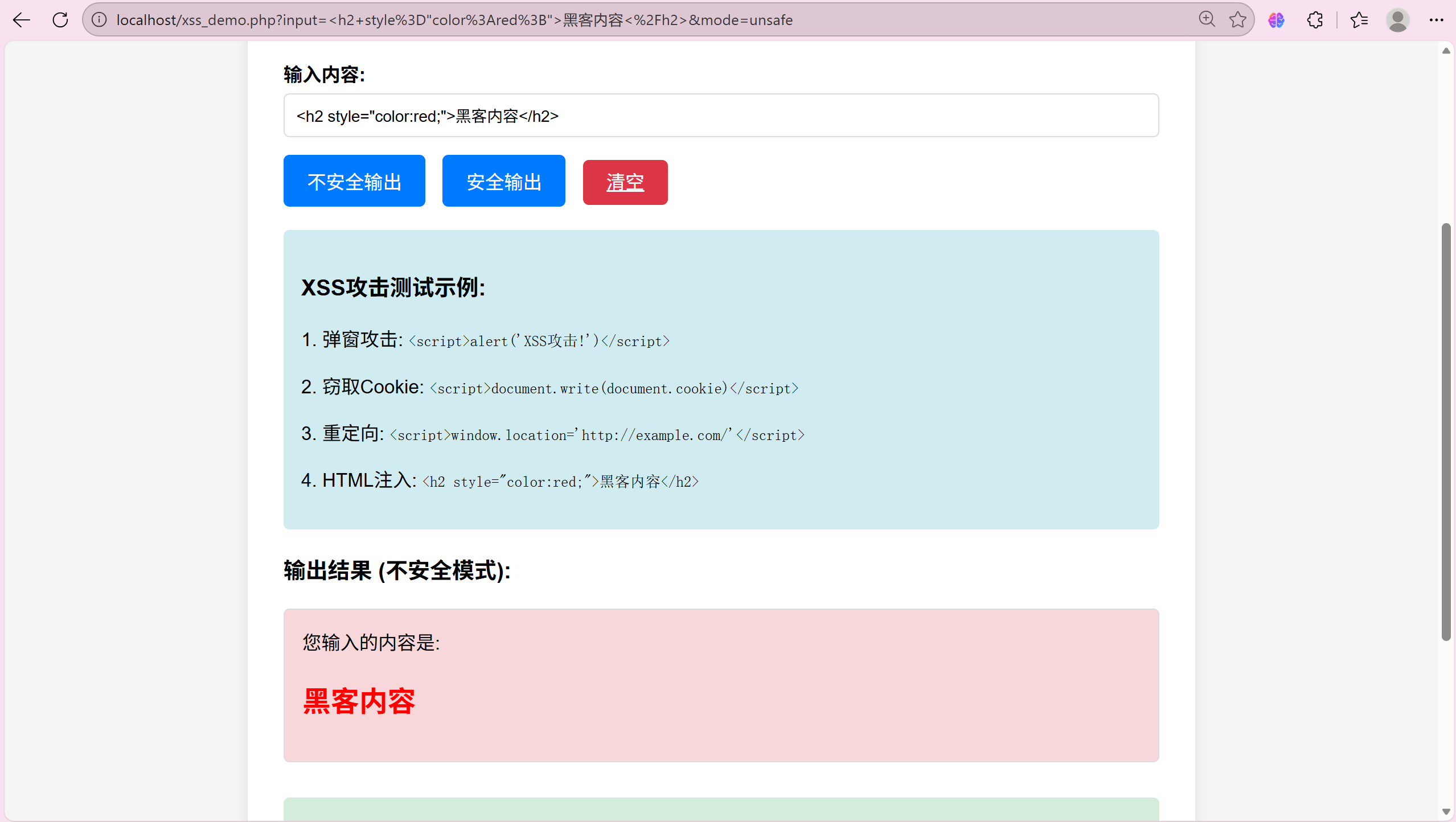Click the scrollbar down arrow
Image resolution: width=1456 pixels, height=822 pixels.
pos(1446,812)
